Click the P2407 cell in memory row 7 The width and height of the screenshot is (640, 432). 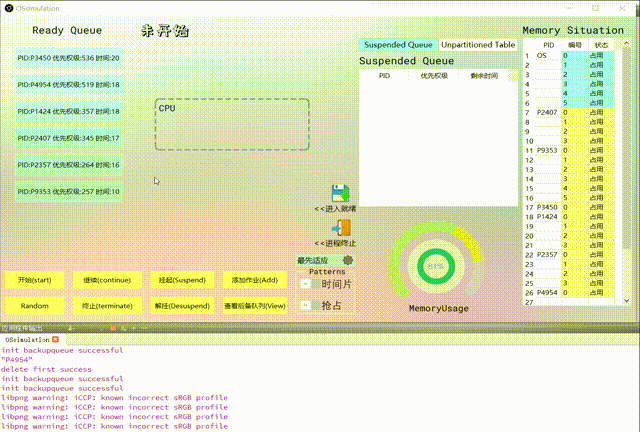tap(548, 112)
